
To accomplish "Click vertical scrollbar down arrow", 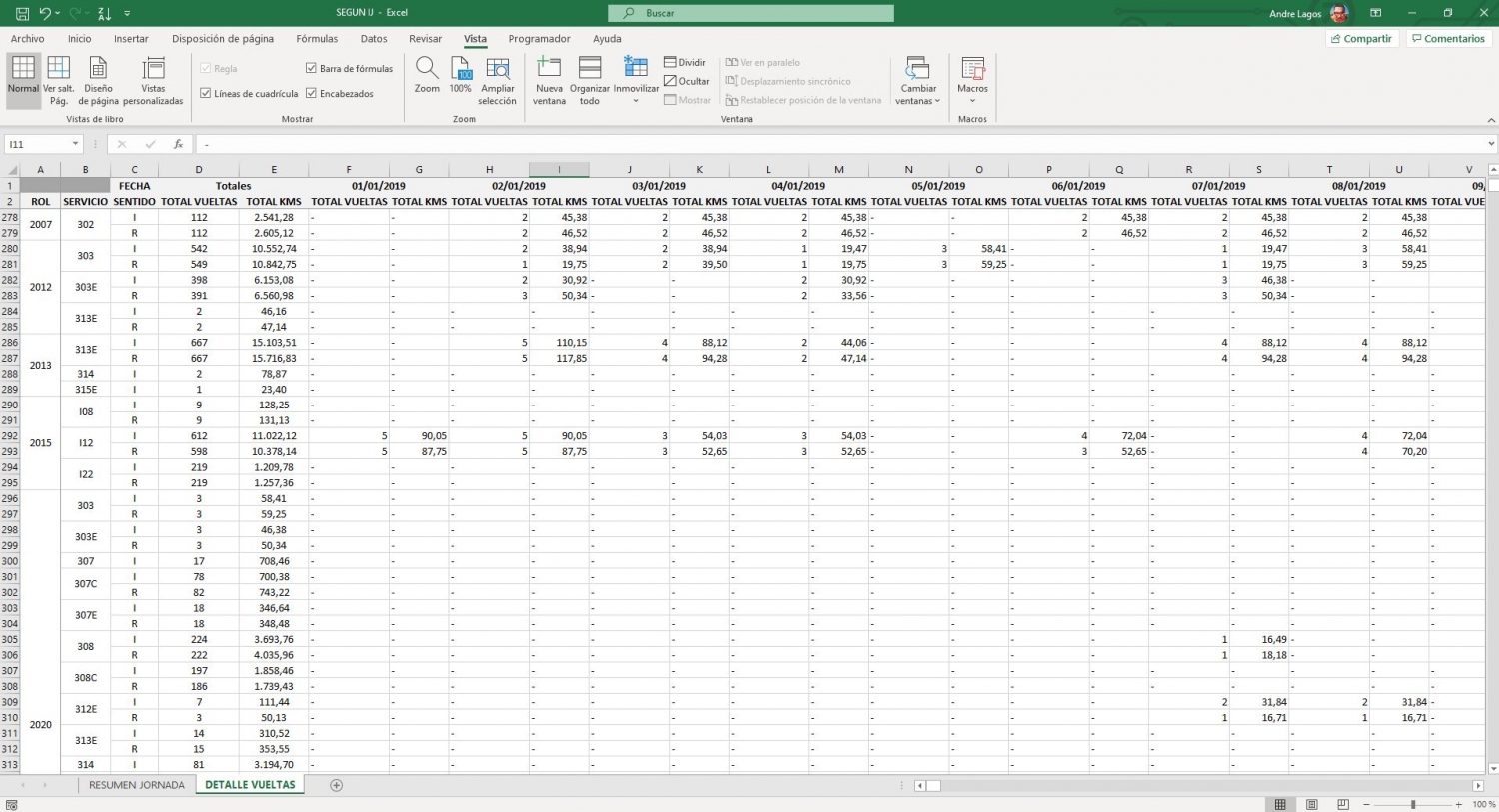I will [1493, 769].
